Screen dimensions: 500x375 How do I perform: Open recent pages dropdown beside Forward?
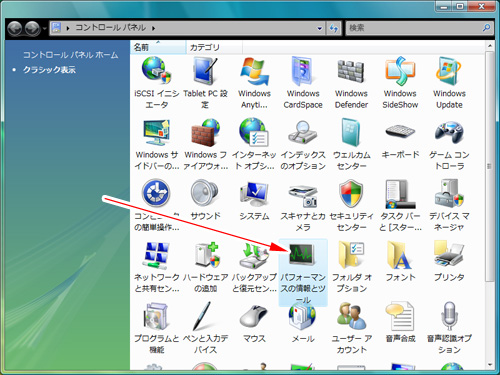point(44,28)
